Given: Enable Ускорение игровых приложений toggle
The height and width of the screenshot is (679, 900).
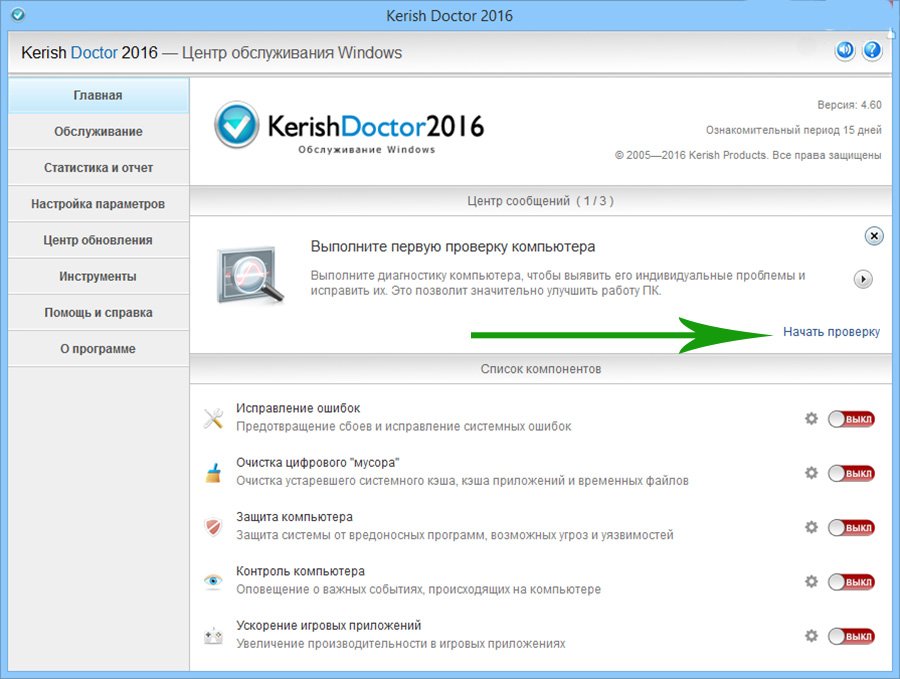Looking at the screenshot, I should click(851, 637).
